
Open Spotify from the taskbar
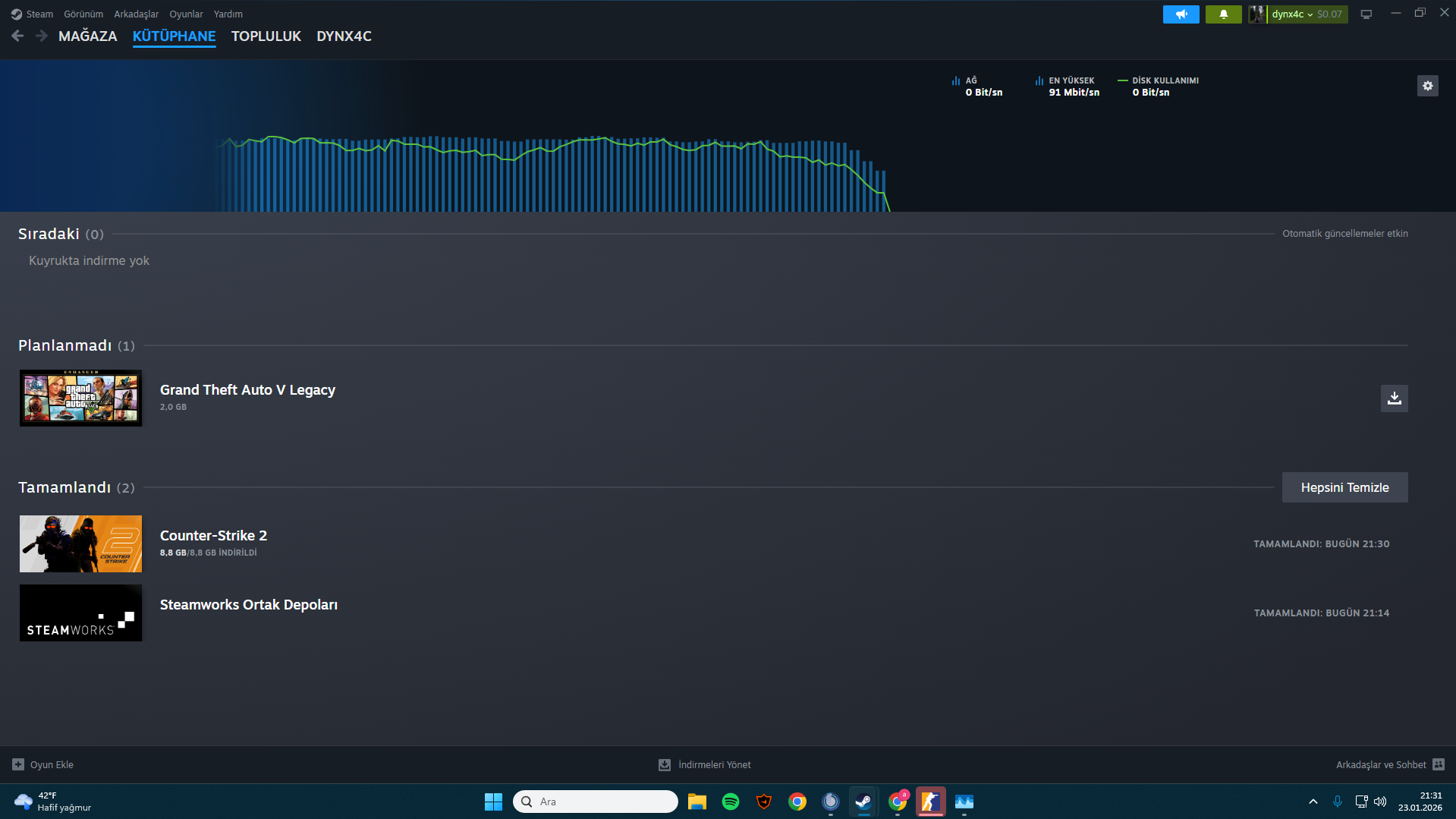point(731,802)
